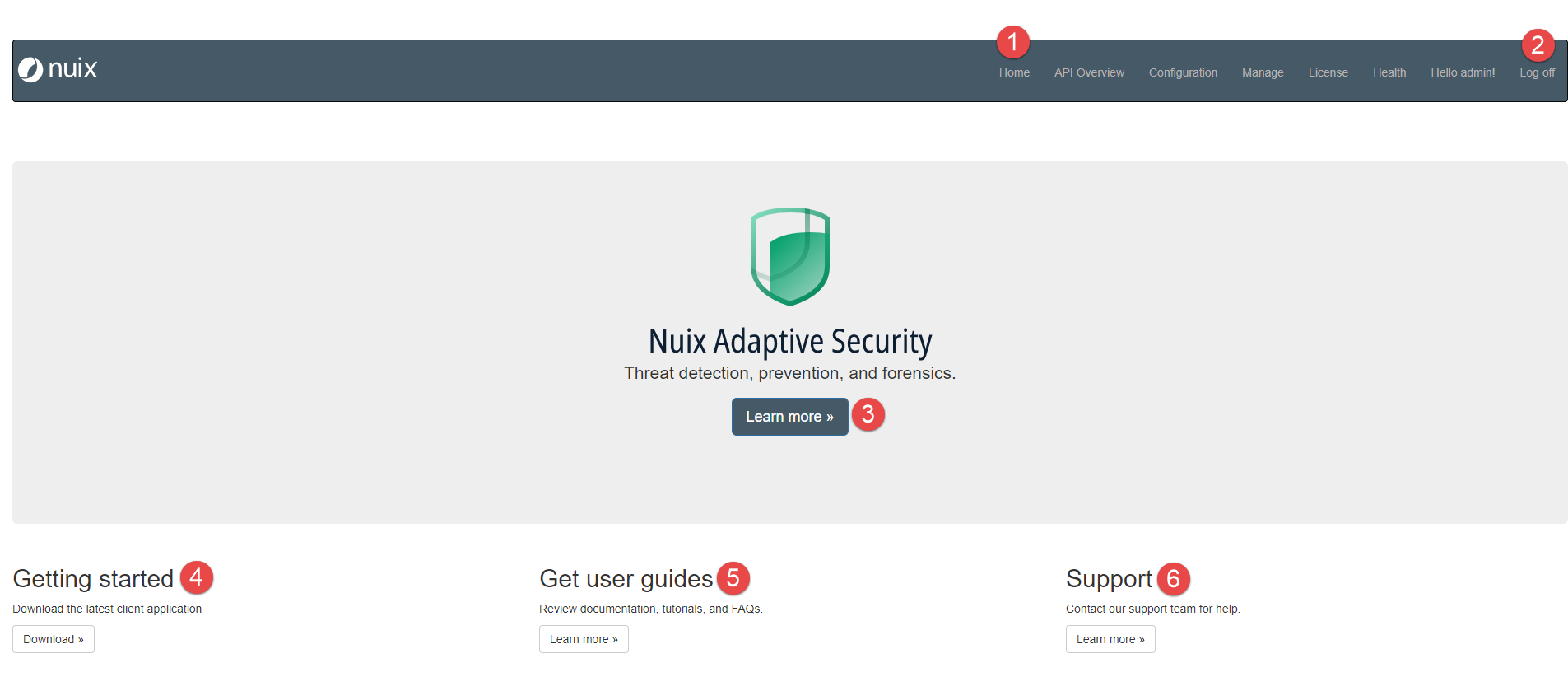Viewport: 1568px width, 677px height.
Task: Open the License page
Action: 1328,72
